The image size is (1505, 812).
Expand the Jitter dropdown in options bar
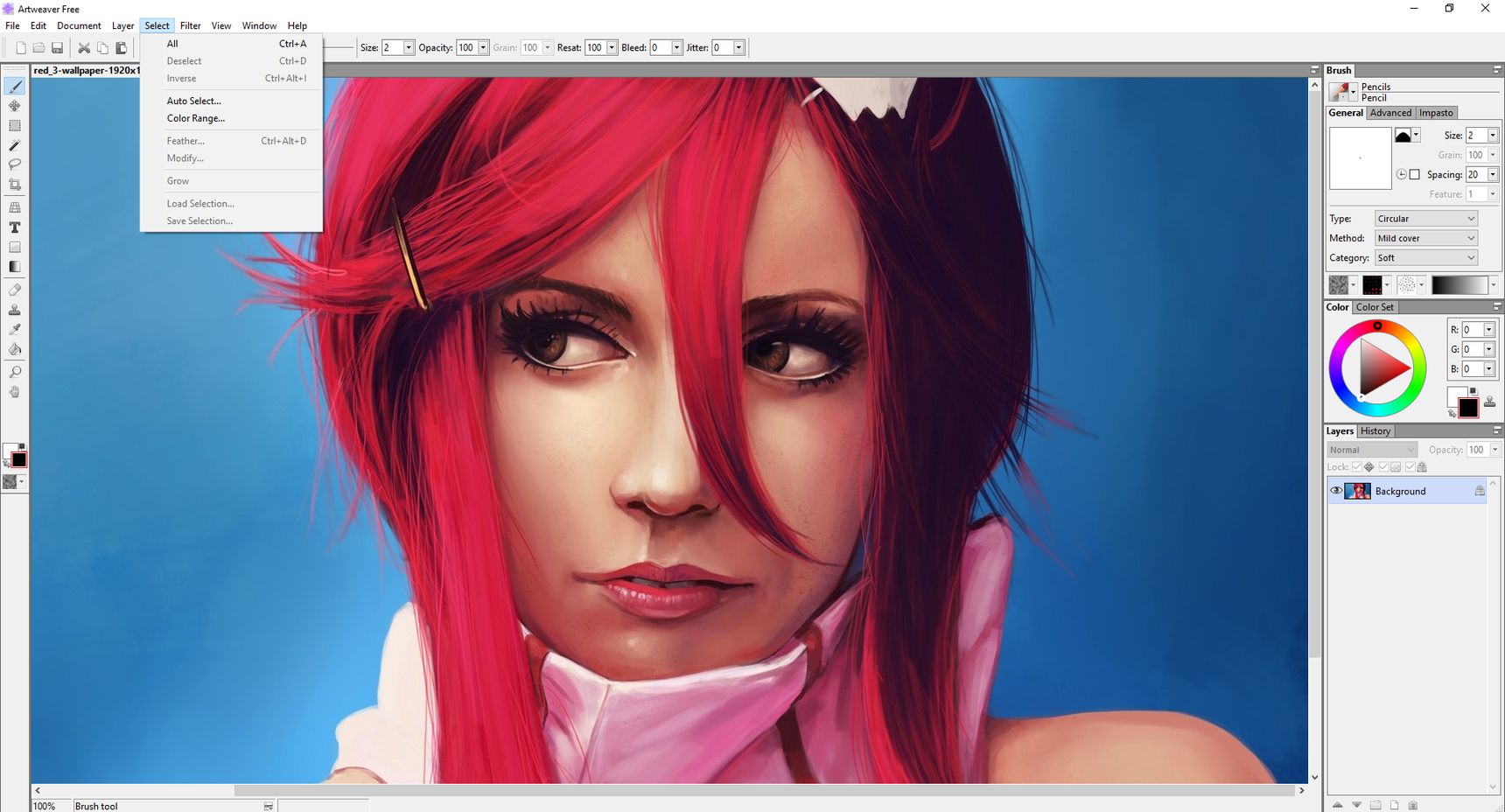pyautogui.click(x=738, y=48)
